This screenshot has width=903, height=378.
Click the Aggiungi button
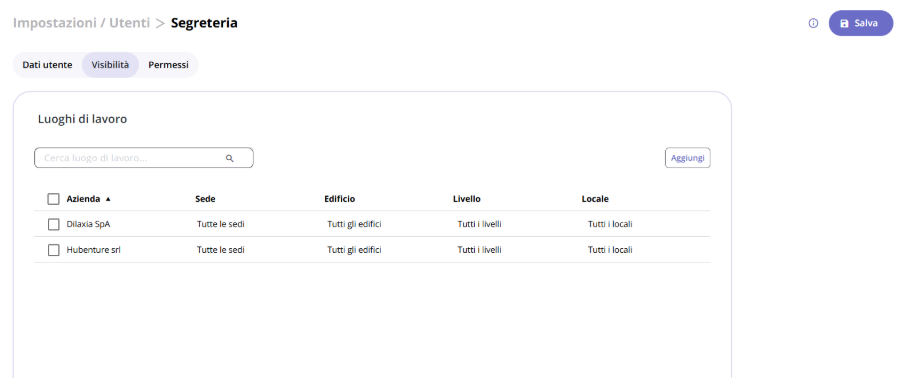[688, 158]
